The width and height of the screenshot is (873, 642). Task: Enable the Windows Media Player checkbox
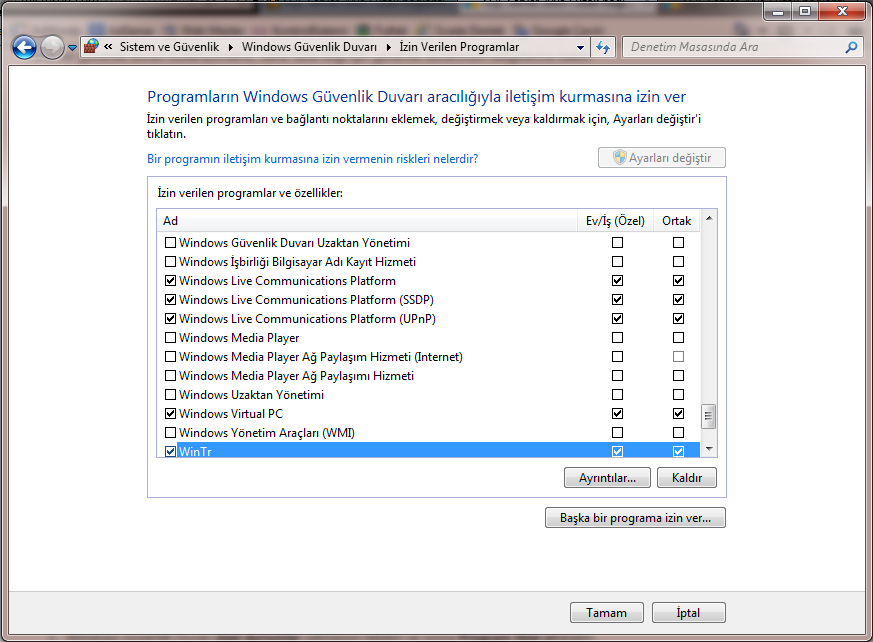pos(170,338)
